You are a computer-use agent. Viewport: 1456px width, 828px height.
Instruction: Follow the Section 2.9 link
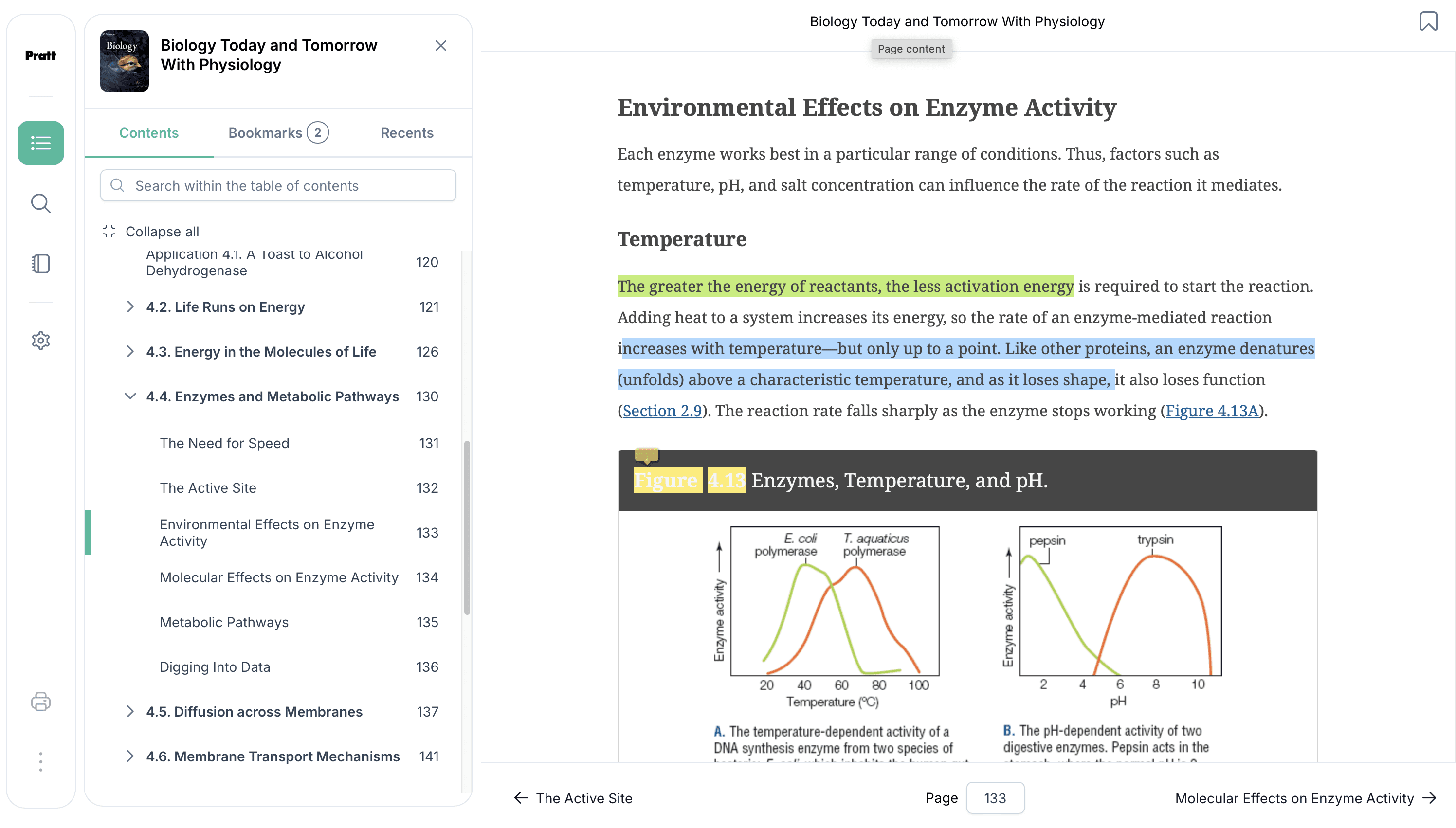662,411
